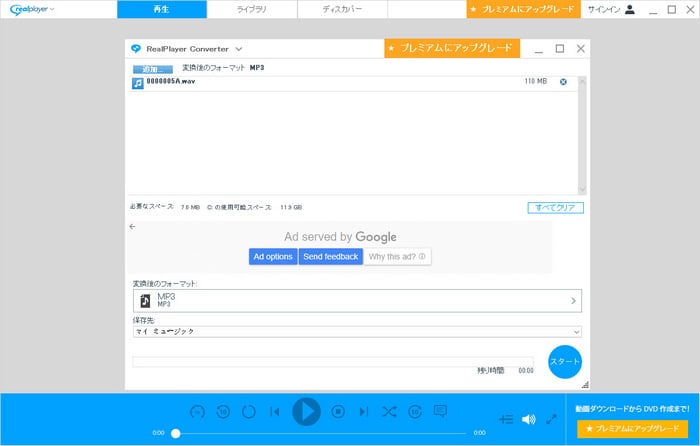Click the previous track button
This screenshot has width=700, height=446.
275,412
